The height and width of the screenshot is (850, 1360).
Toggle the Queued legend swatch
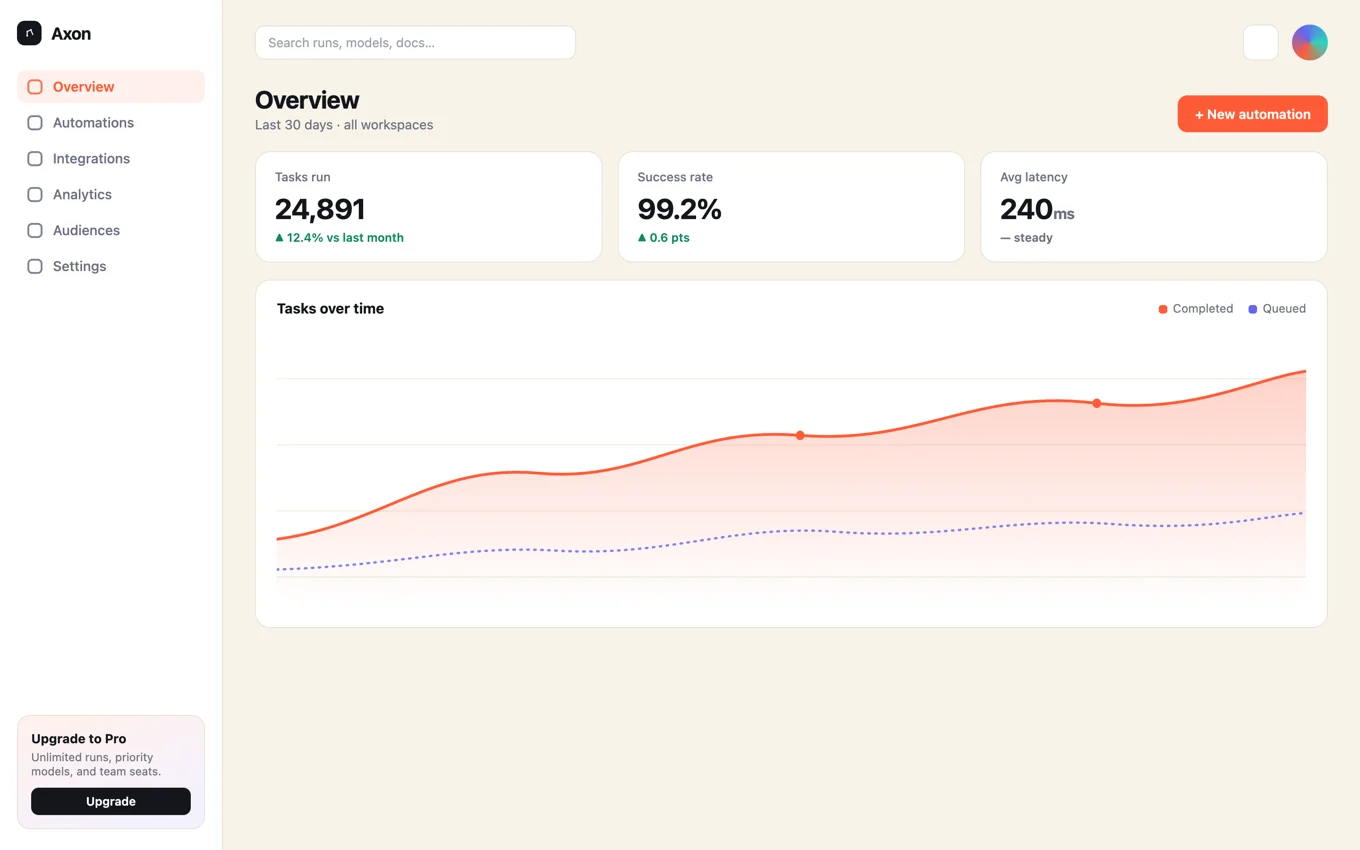(1253, 309)
